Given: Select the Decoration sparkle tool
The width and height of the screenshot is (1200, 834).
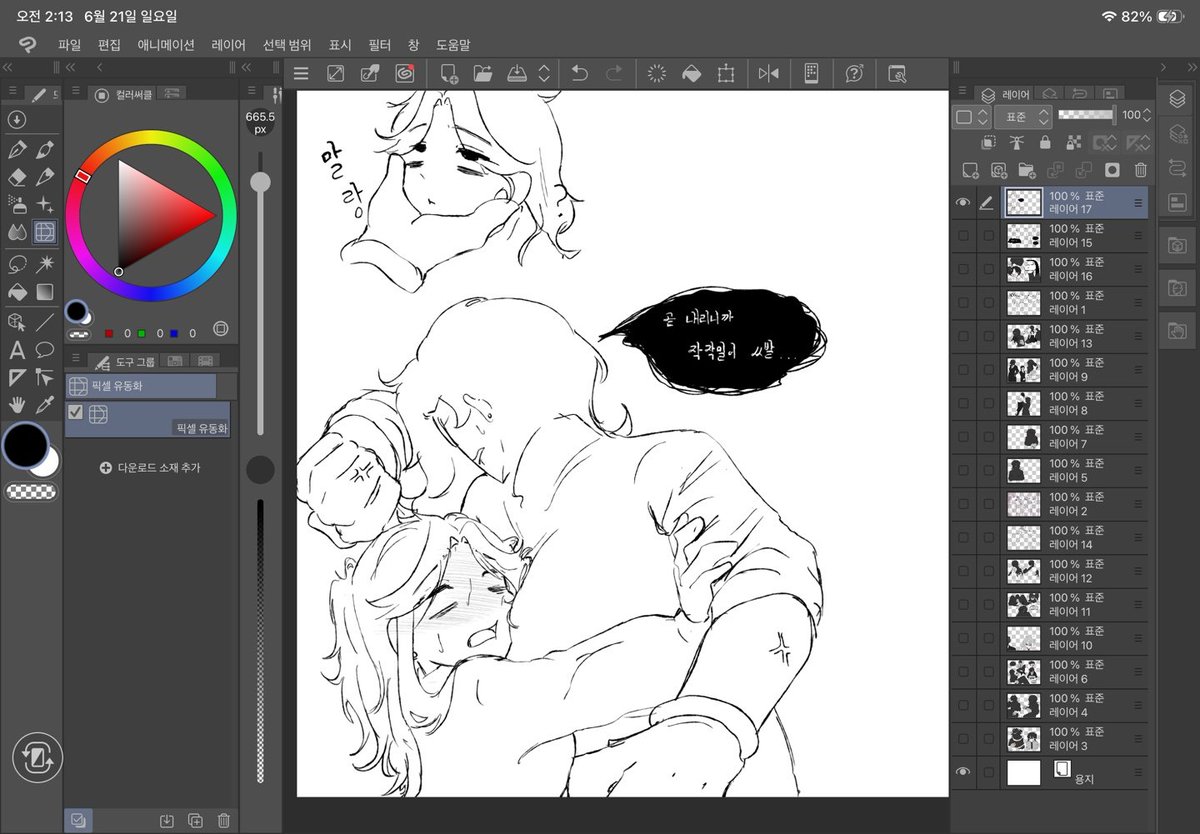Looking at the screenshot, I should click(45, 204).
